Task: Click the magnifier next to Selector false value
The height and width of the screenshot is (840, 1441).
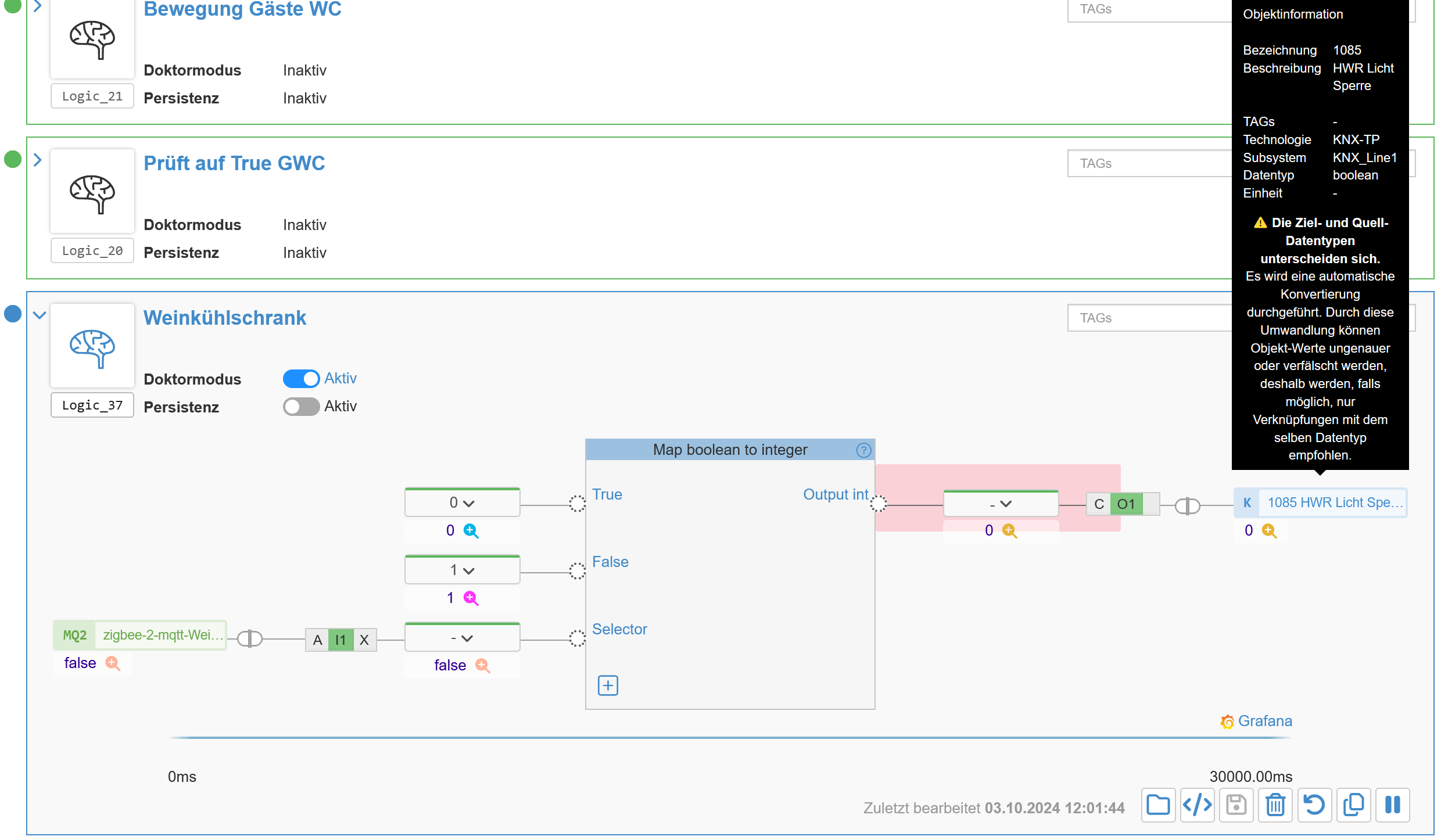Action: click(482, 666)
